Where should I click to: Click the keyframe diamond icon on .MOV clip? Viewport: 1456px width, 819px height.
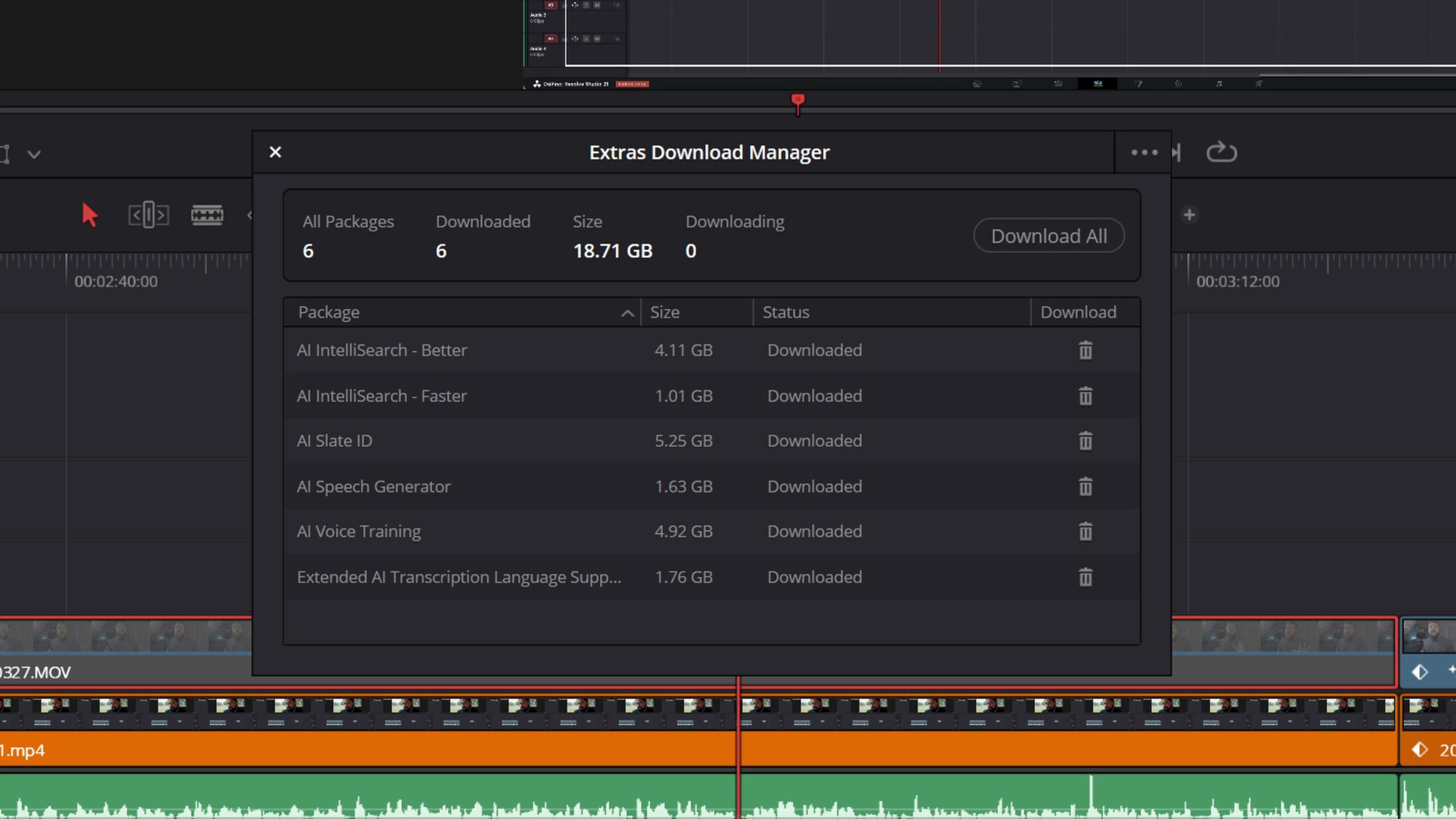[x=1420, y=672]
